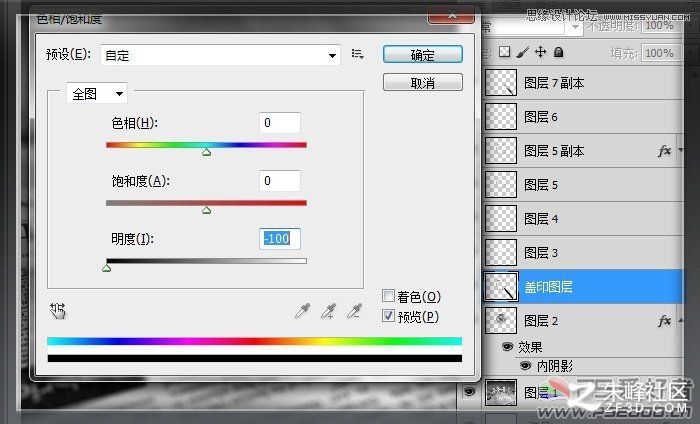Click the 效果 effects label
Screen dimensions: 700x424
(530, 347)
